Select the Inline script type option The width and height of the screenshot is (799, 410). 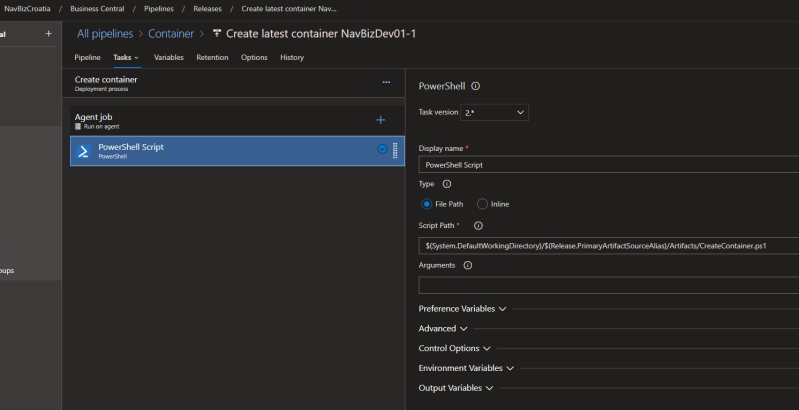click(482, 204)
